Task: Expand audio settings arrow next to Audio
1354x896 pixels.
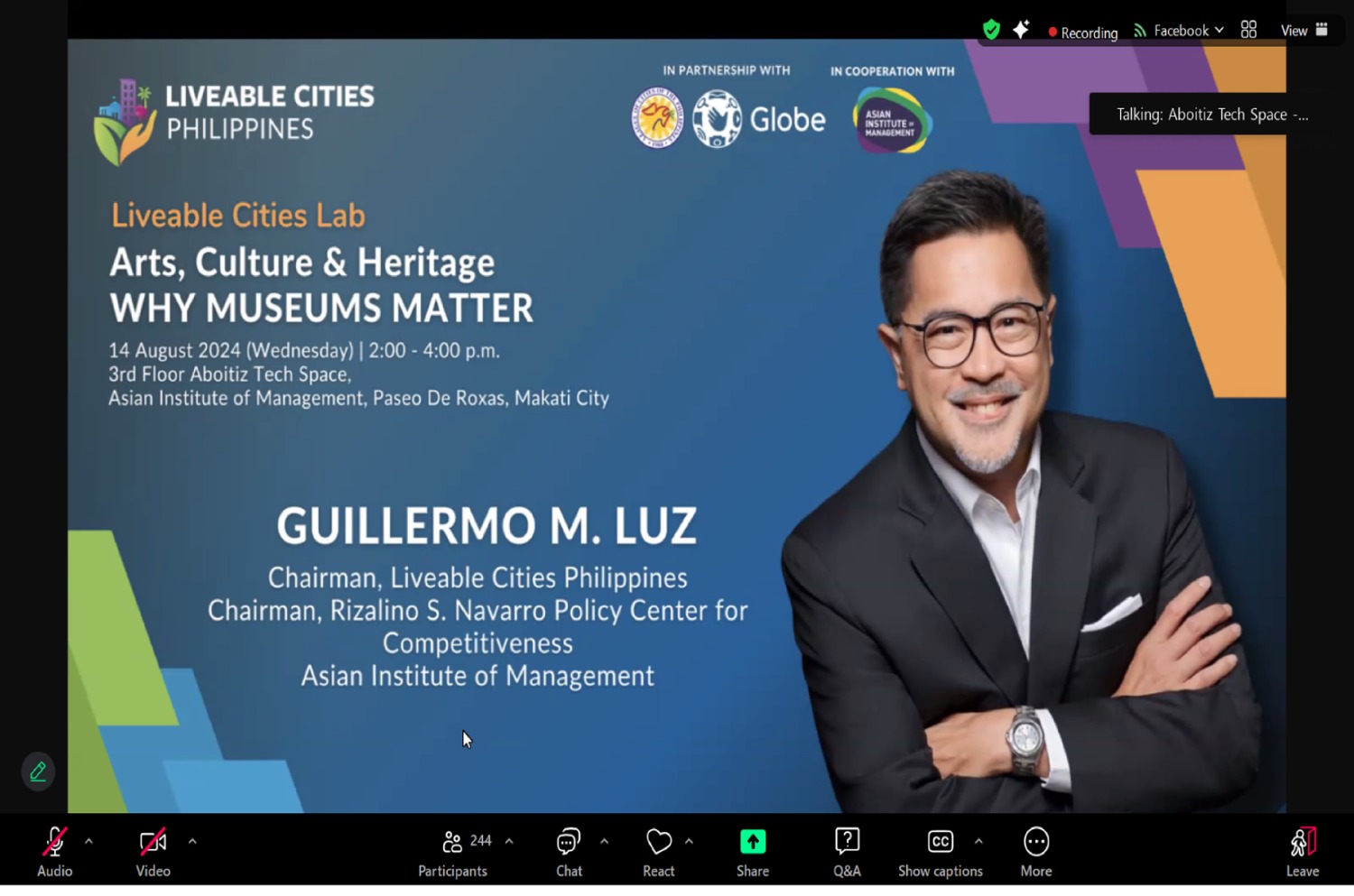Action: (88, 841)
